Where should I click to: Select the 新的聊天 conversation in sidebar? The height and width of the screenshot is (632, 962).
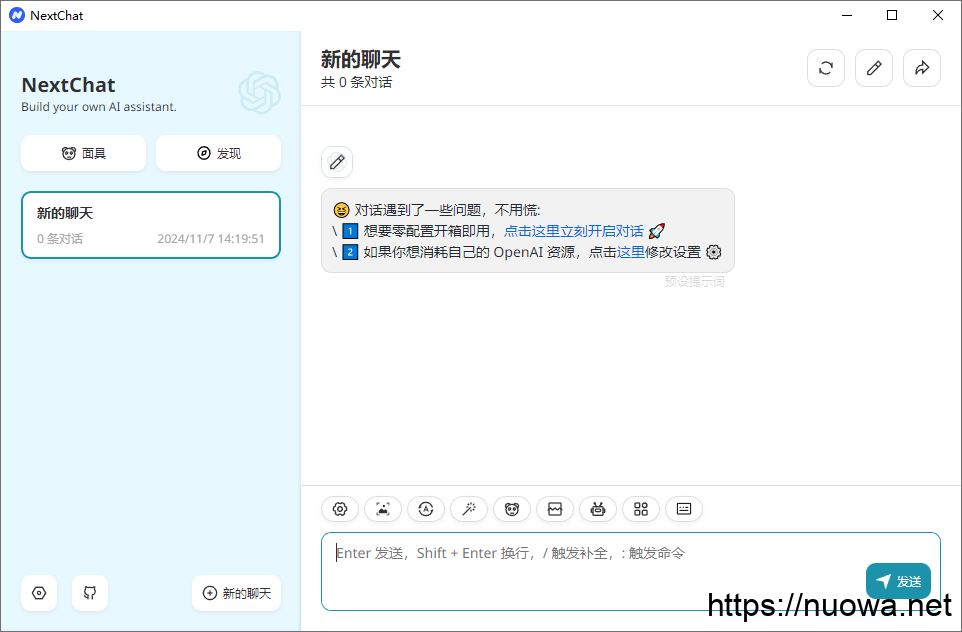(151, 225)
